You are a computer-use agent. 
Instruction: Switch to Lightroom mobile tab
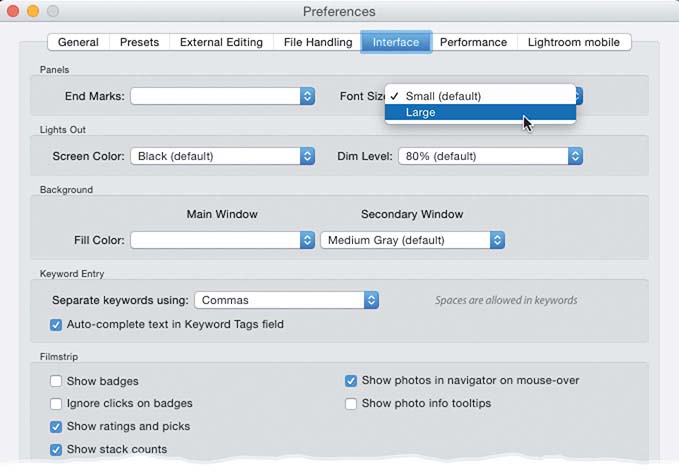[x=574, y=42]
